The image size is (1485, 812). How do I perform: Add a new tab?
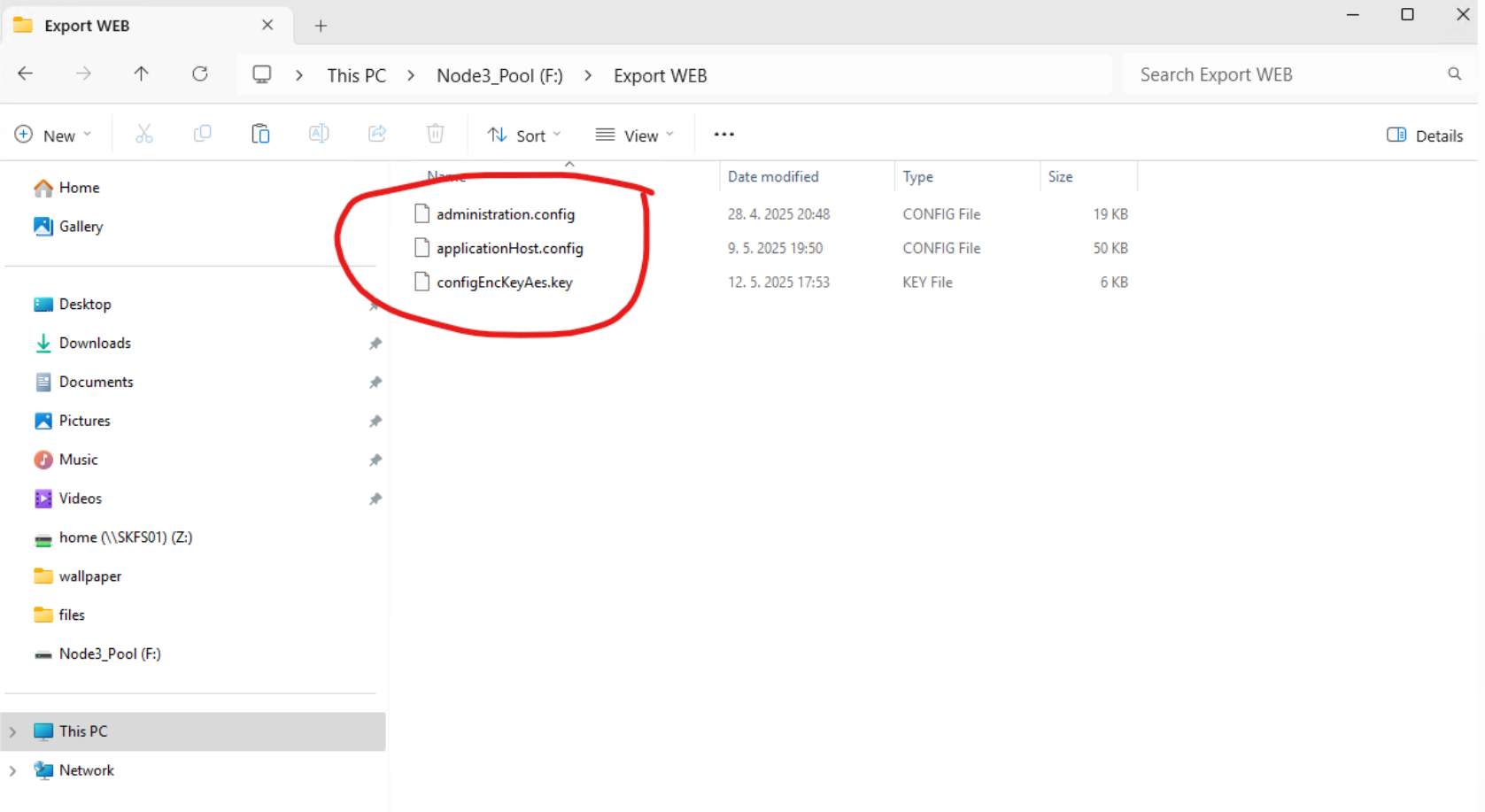[321, 26]
